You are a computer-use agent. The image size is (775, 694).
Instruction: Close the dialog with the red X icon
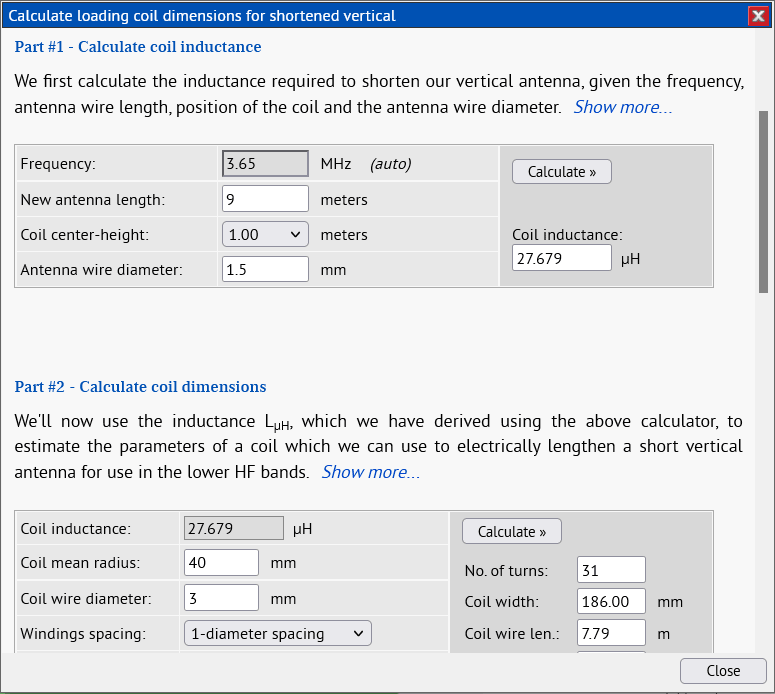[757, 15]
